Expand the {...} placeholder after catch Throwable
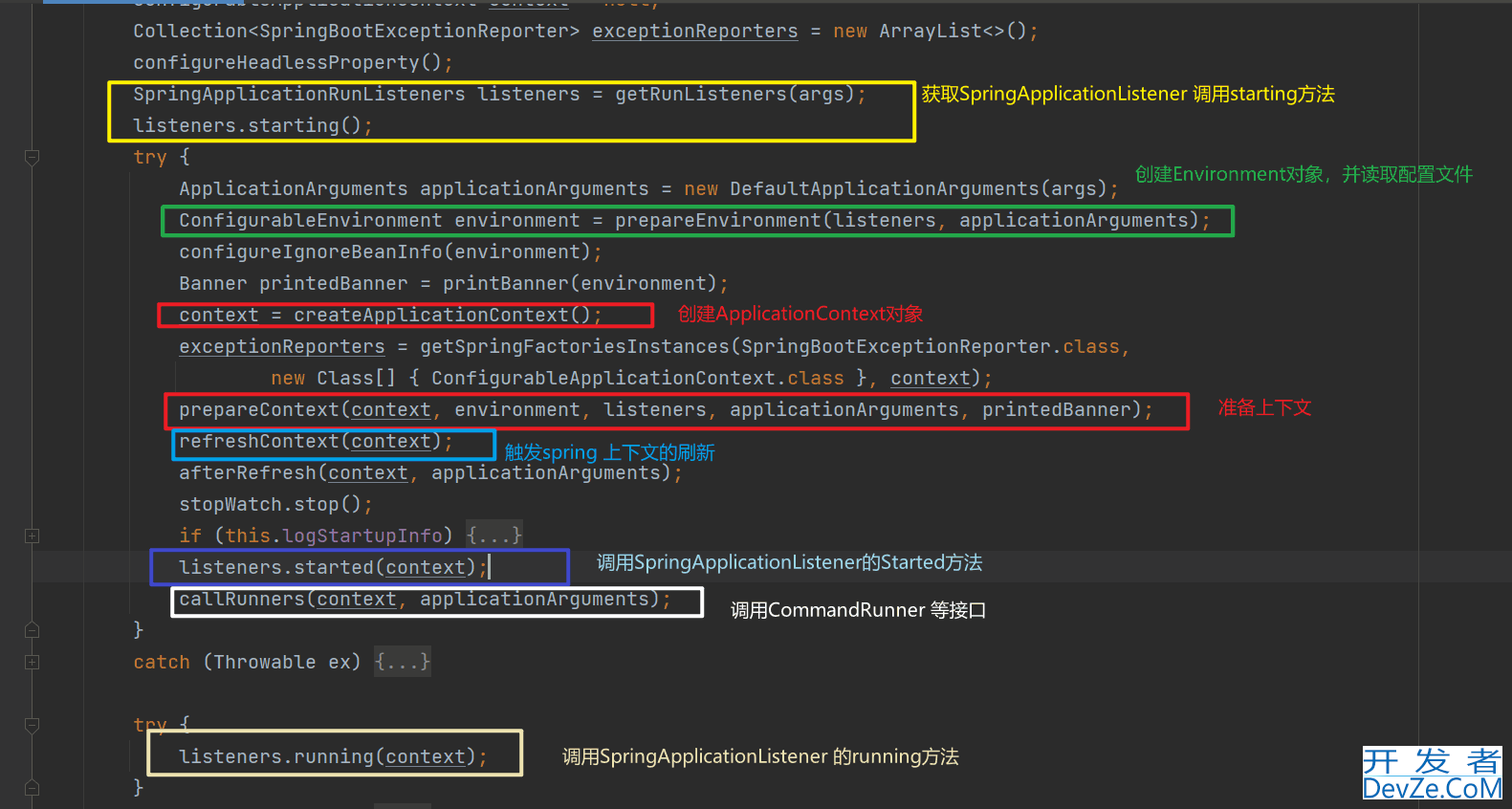The height and width of the screenshot is (809, 1512). (x=402, y=662)
